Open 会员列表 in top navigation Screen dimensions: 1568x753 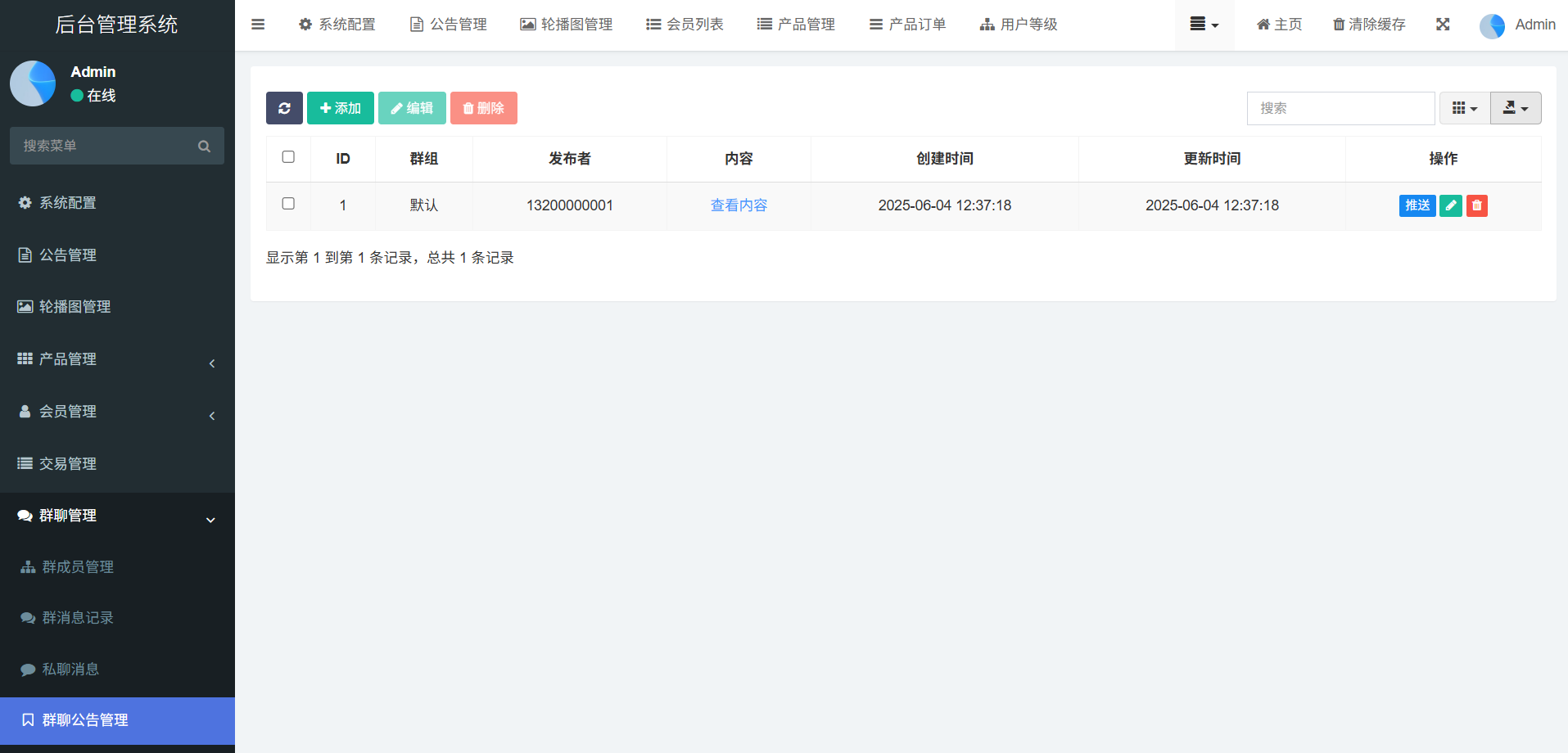[x=685, y=25]
